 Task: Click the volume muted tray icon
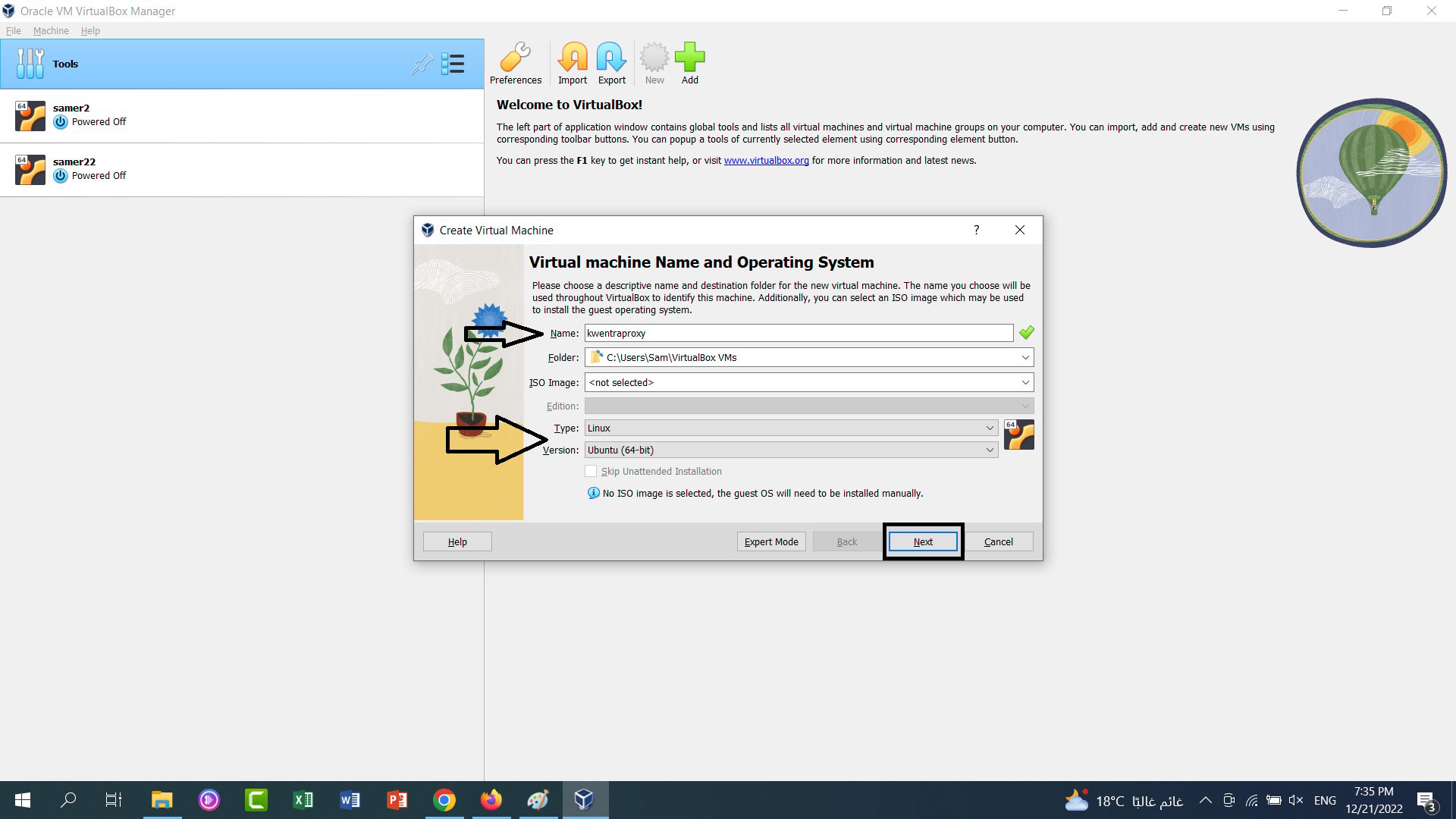click(1296, 800)
